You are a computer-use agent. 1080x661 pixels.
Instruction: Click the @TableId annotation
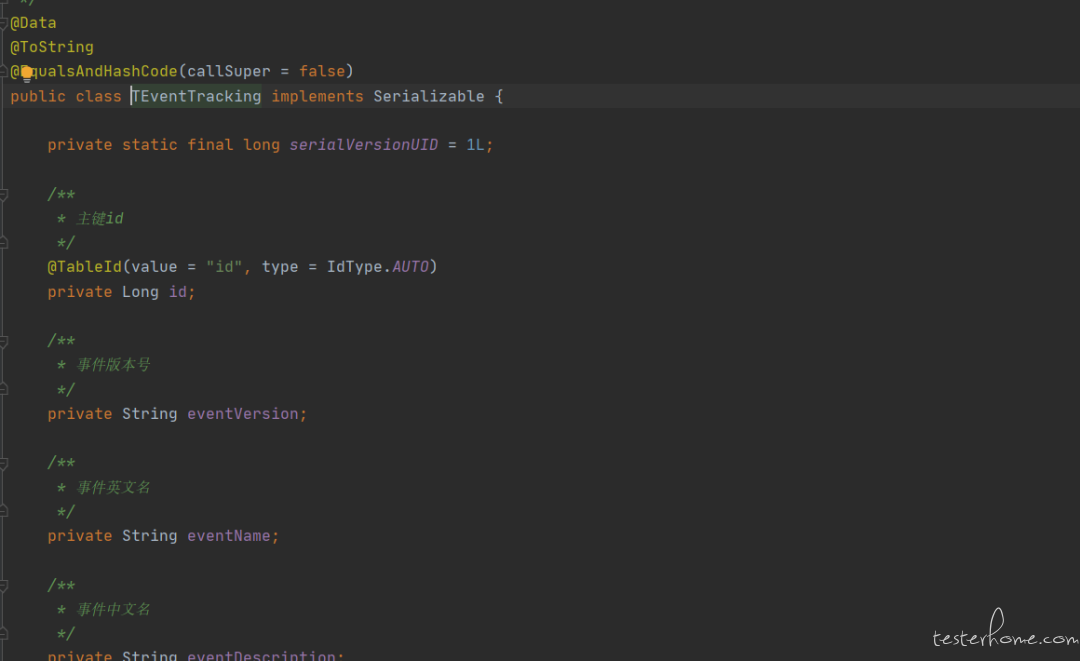coord(84,266)
